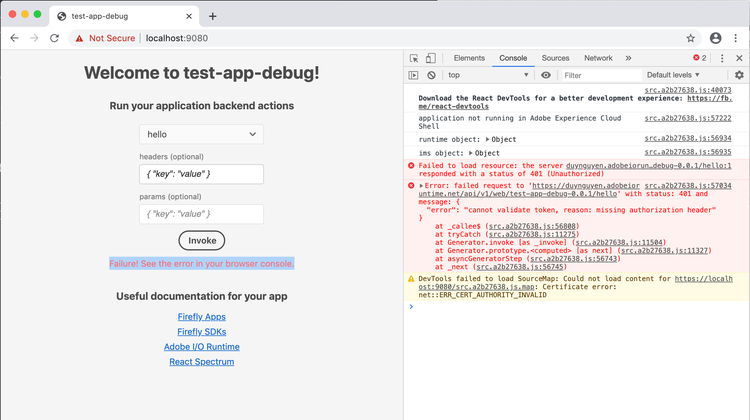The image size is (750, 420).
Task: Switch to the Network tab
Action: [x=598, y=59]
